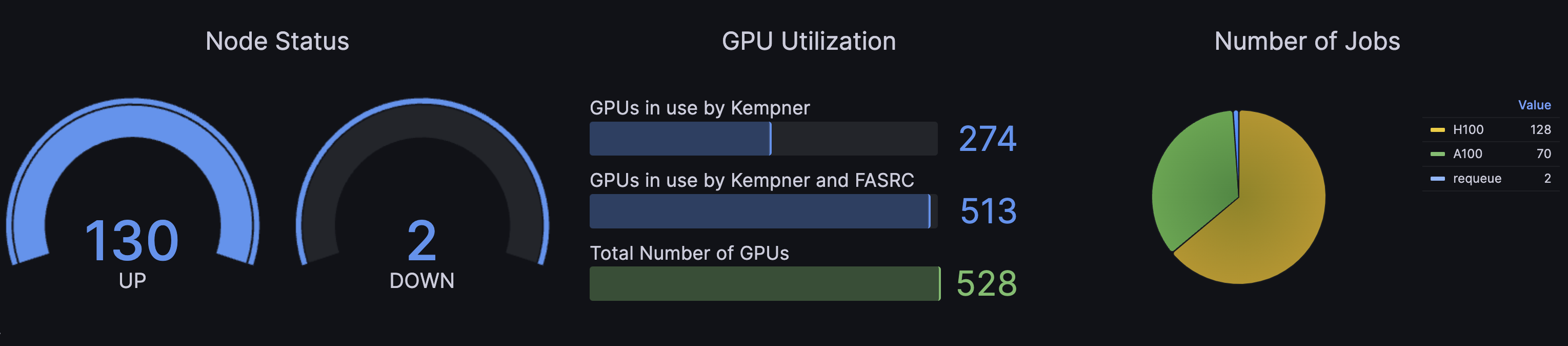Click the green A100 legend color swatch
The width and height of the screenshot is (1568, 346).
pyautogui.click(x=1437, y=154)
